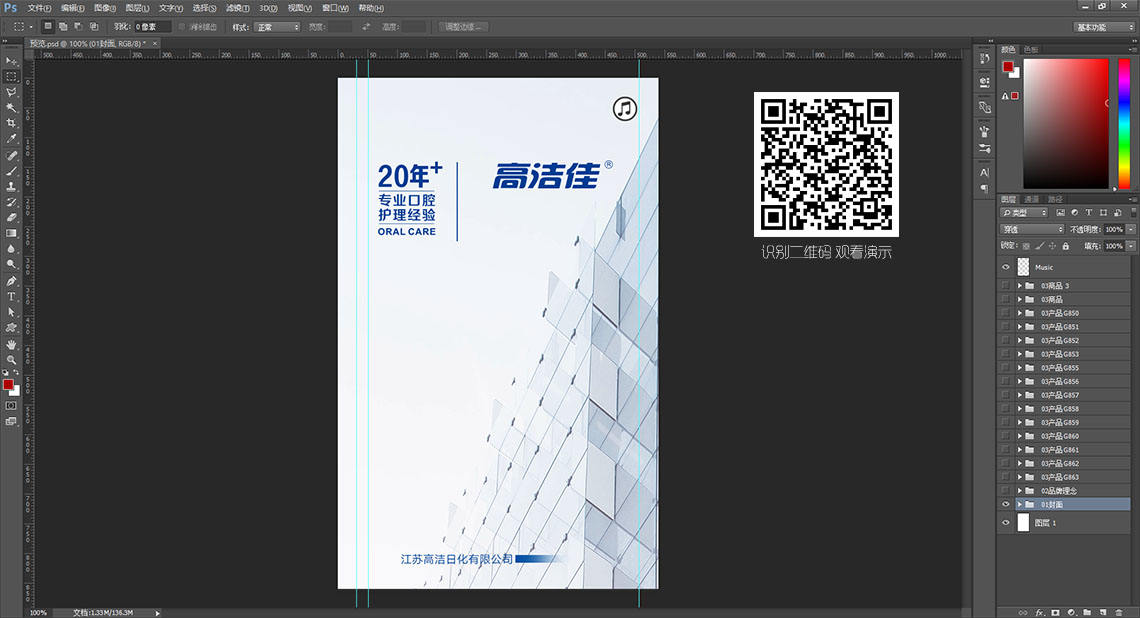Open the 基本功能 workspace dropdown
Screen dimensions: 1140x618
point(1104,27)
